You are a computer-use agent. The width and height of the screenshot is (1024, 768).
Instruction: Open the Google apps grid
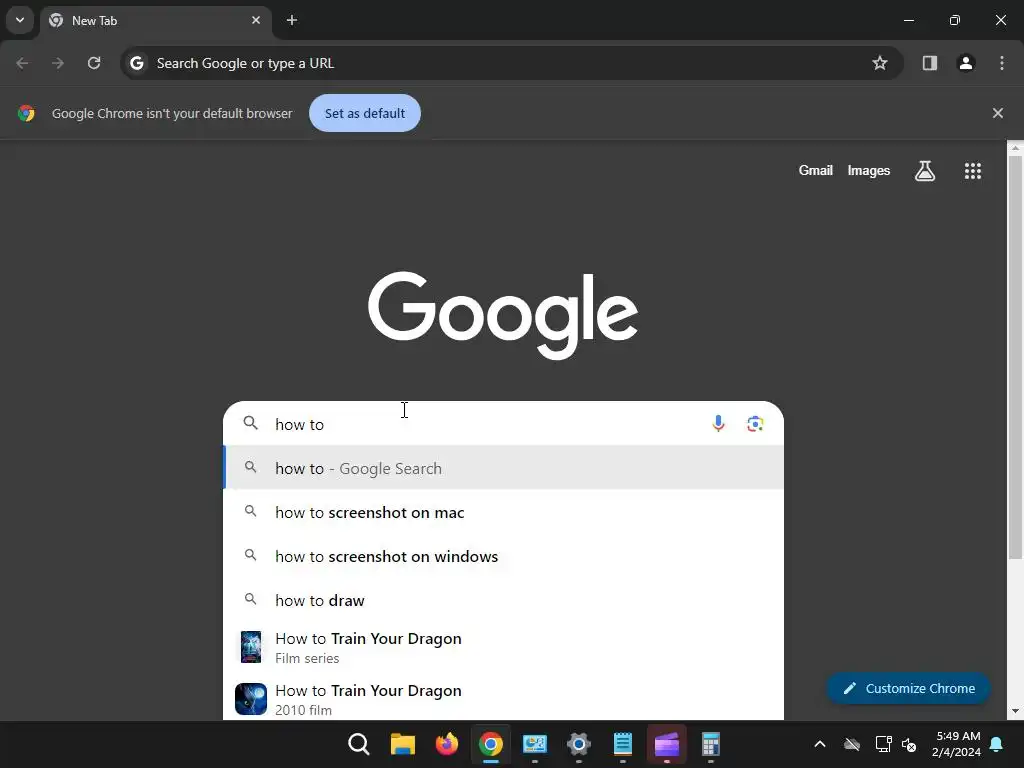973,171
